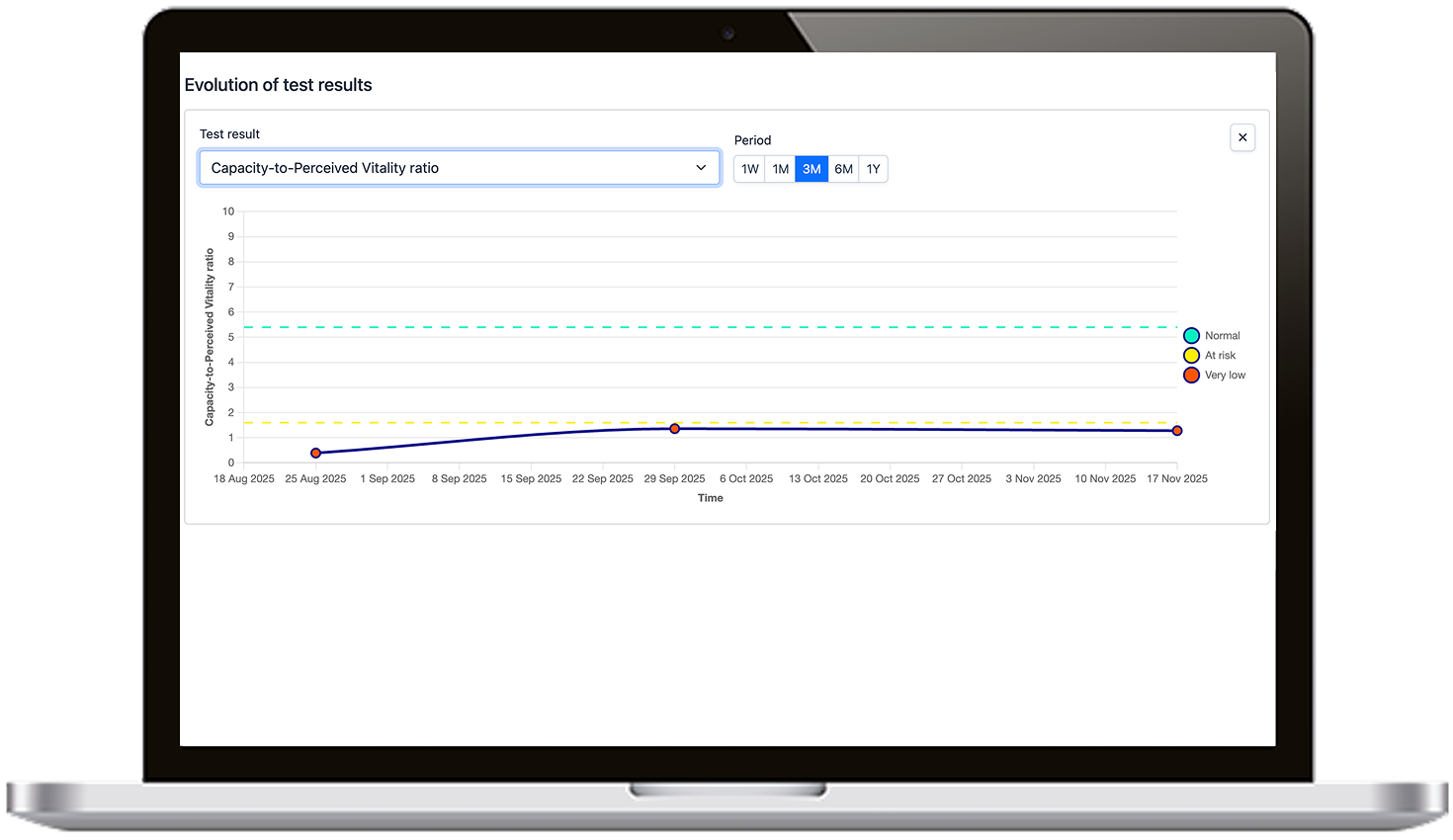This screenshot has height=840, width=1453.
Task: Select the data point at 29 Sep 2025
Action: point(675,429)
